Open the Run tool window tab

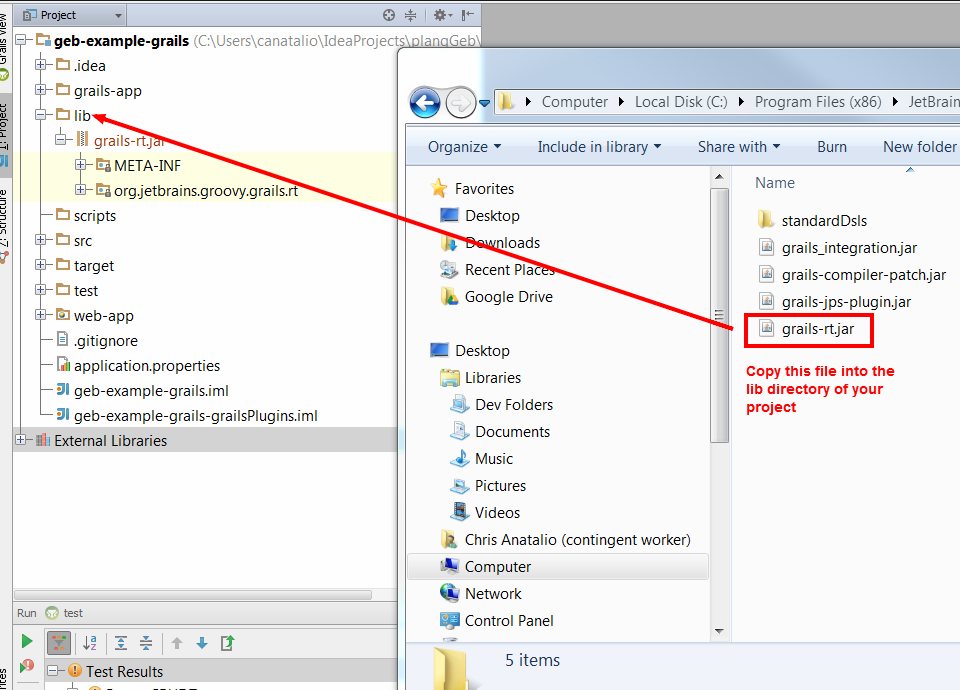coord(26,613)
